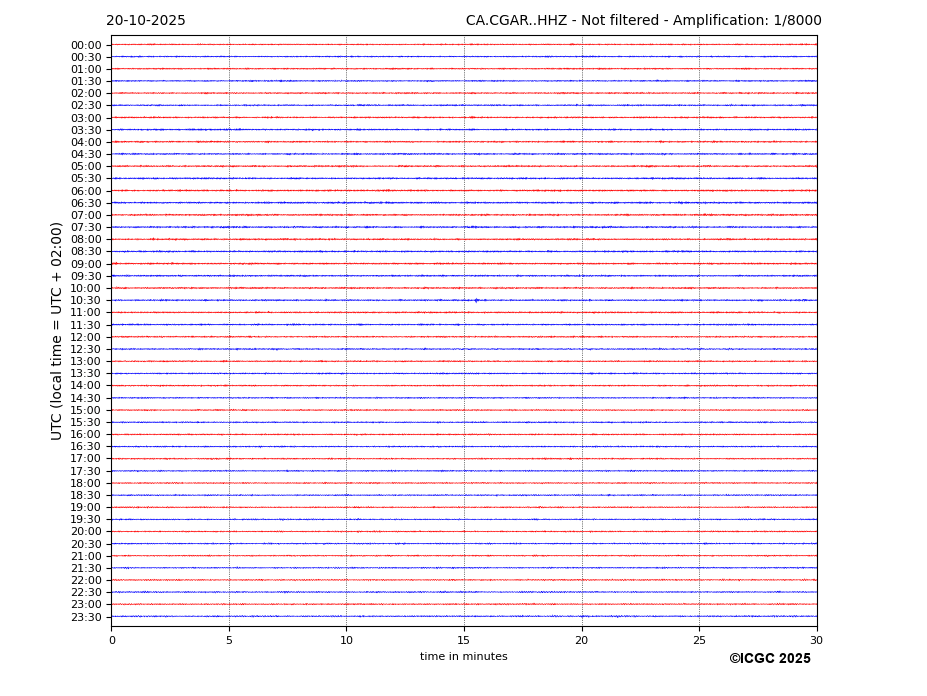Click the 15 tick on the minutes axis
Image resolution: width=927 pixels, height=696 pixels.
click(x=464, y=640)
